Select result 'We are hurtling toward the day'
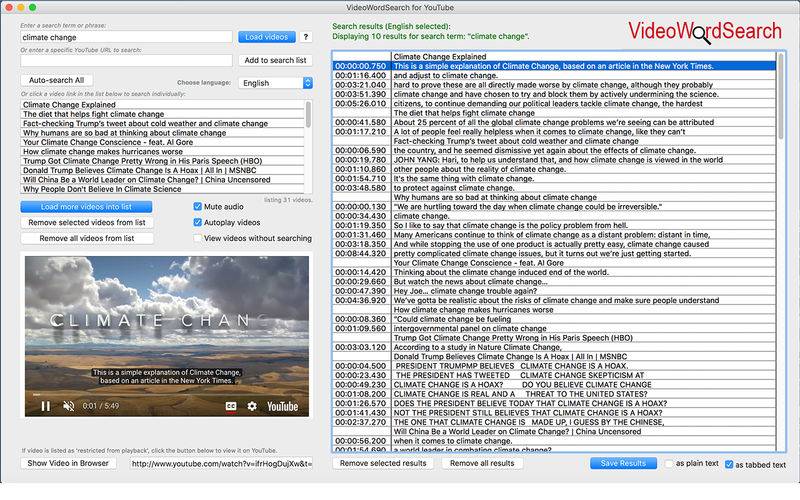 [x=555, y=207]
